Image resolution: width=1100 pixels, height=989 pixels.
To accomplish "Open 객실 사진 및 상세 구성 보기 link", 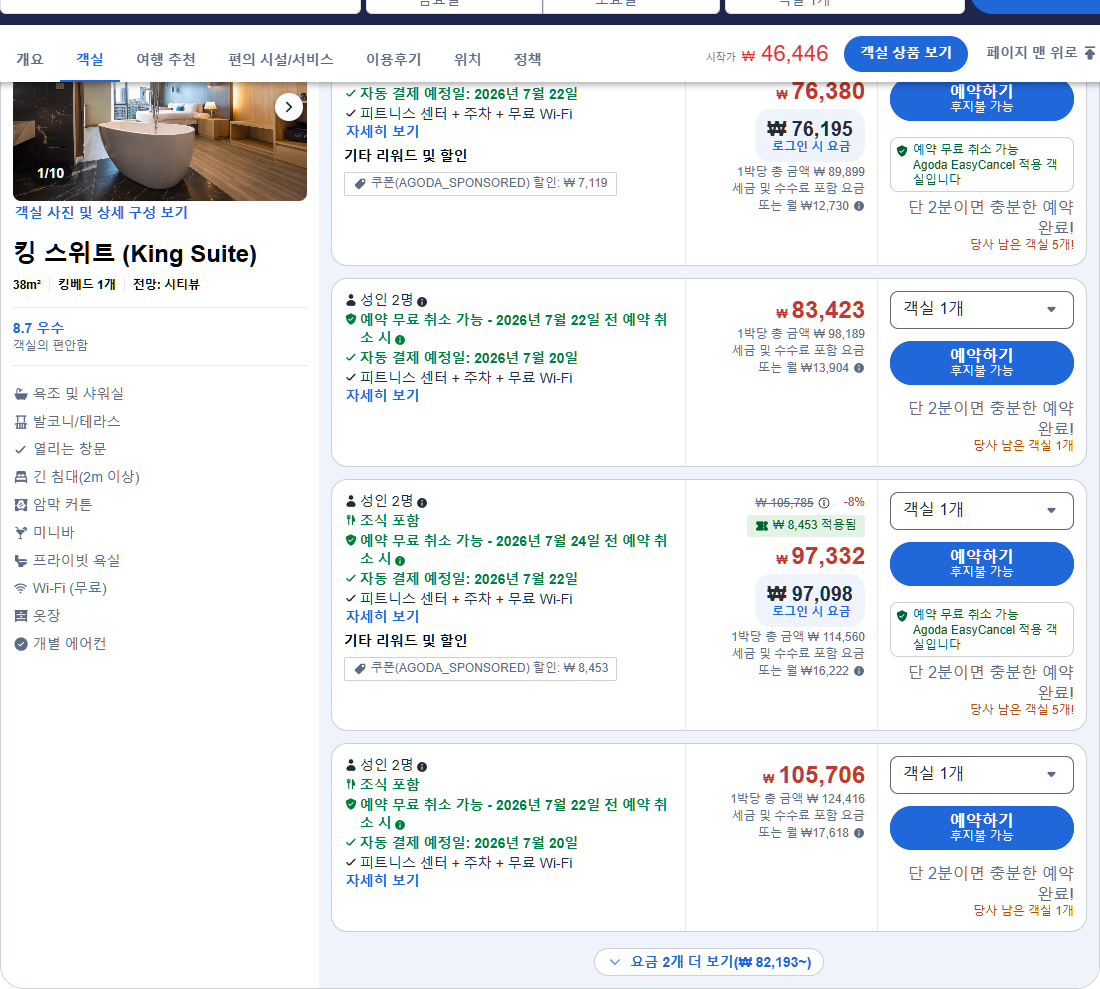I will pos(102,213).
